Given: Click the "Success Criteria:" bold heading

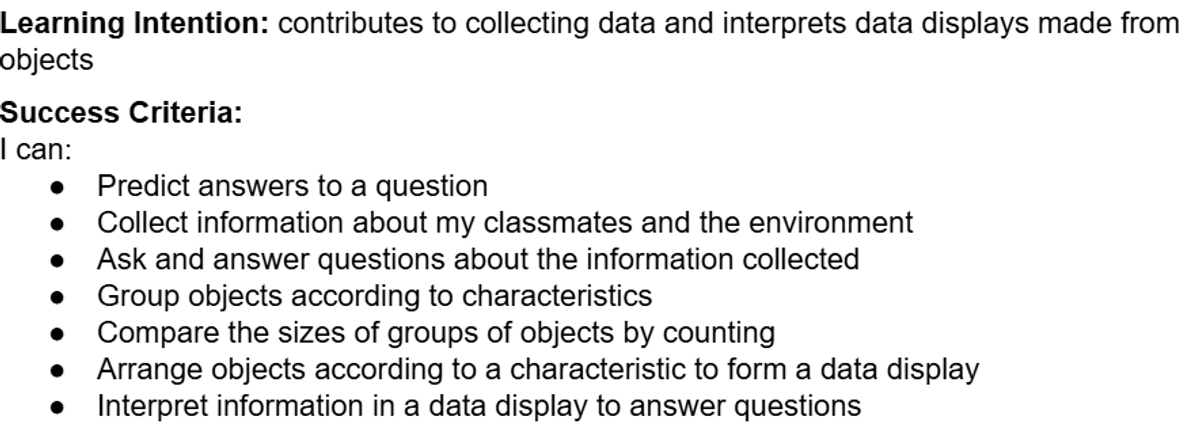Looking at the screenshot, I should click(120, 114).
